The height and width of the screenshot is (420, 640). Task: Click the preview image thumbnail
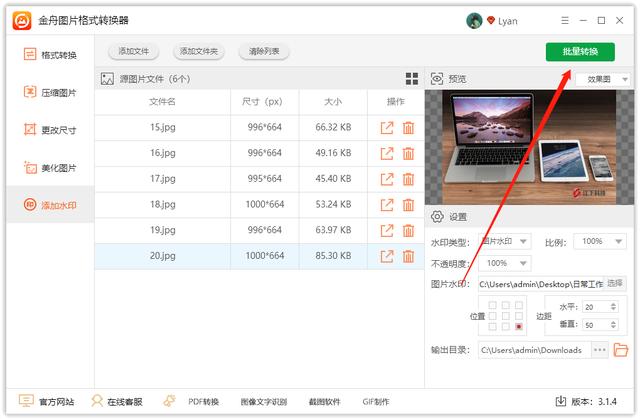click(529, 147)
